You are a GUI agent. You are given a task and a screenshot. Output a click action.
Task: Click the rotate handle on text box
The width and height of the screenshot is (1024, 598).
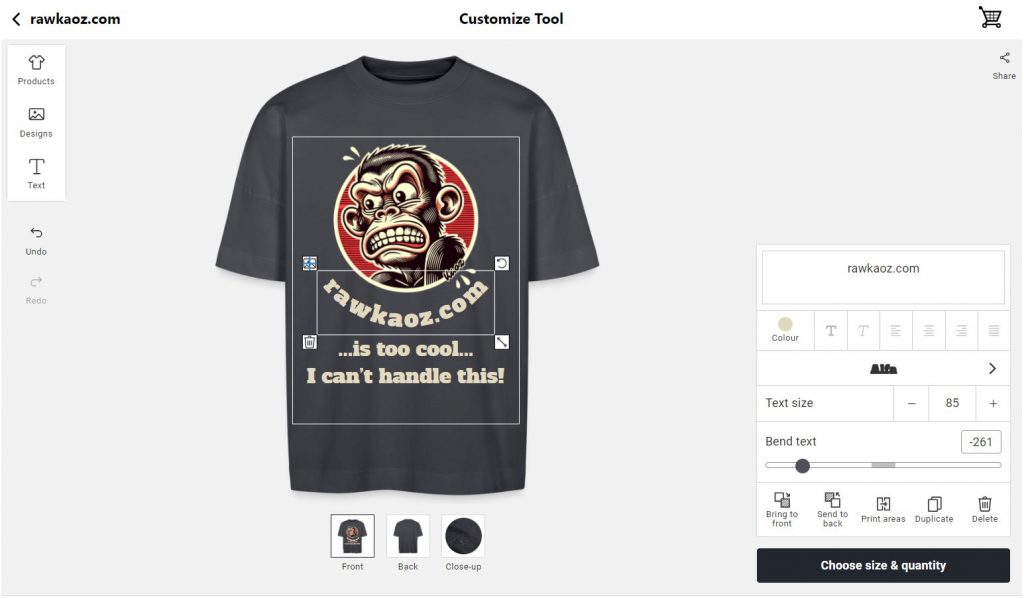[x=502, y=263]
